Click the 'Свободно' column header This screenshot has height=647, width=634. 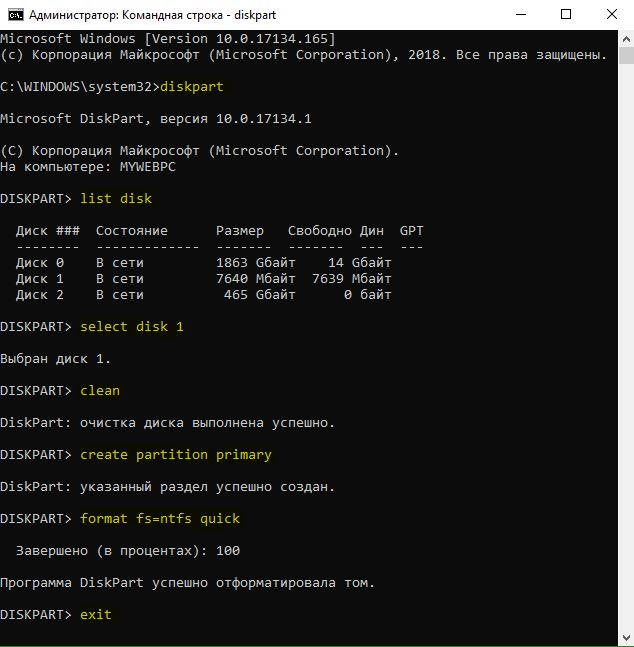pyautogui.click(x=319, y=231)
